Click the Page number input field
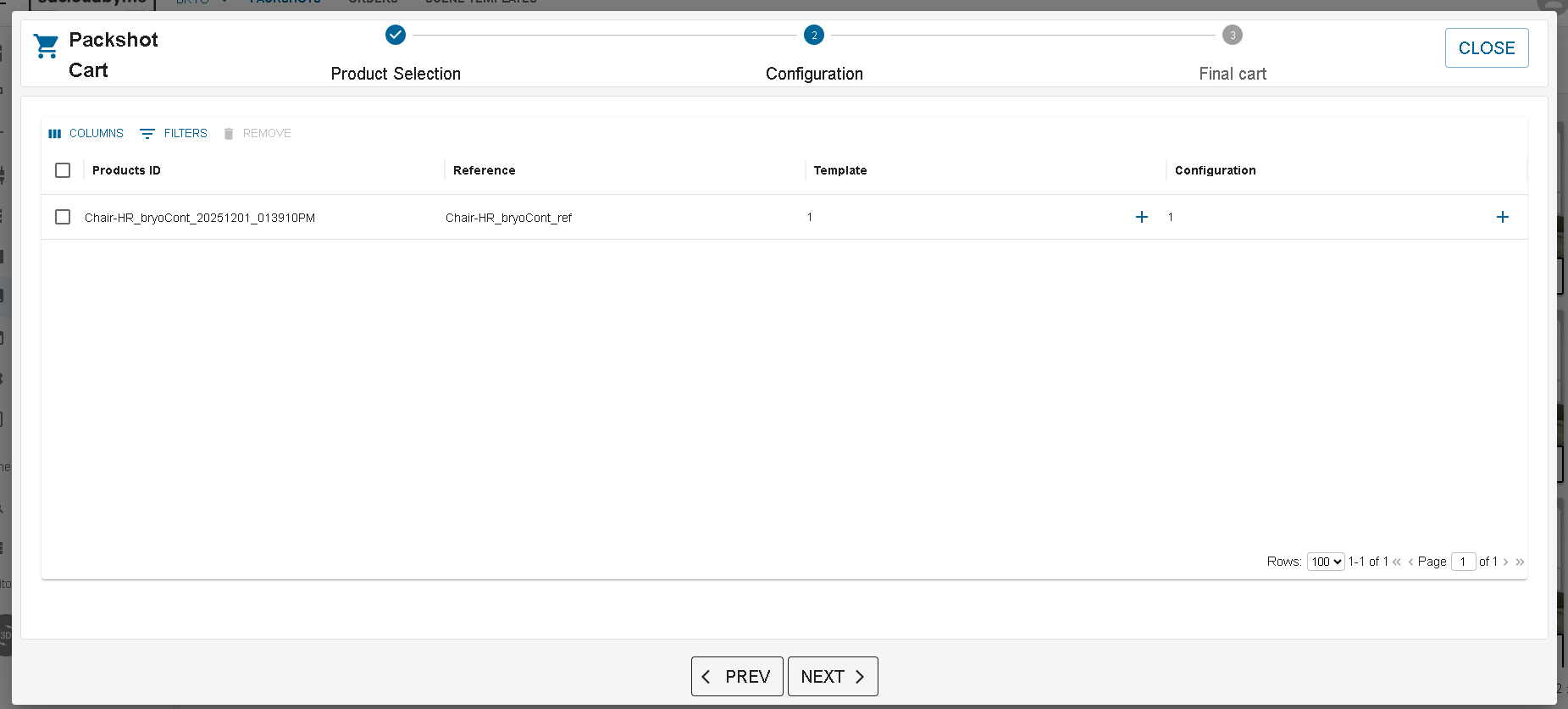 point(1463,562)
